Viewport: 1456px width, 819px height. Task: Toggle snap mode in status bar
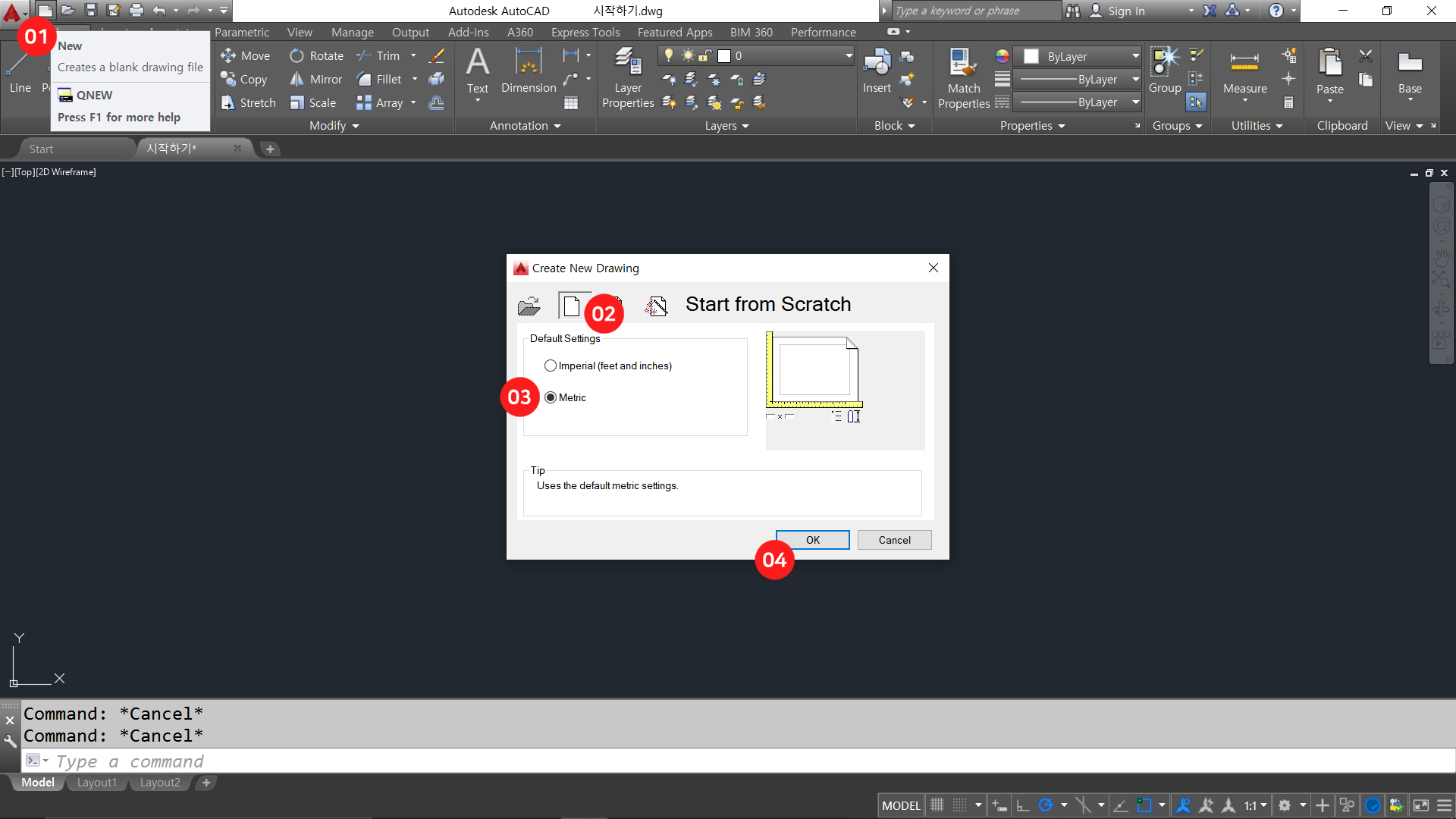tap(960, 805)
